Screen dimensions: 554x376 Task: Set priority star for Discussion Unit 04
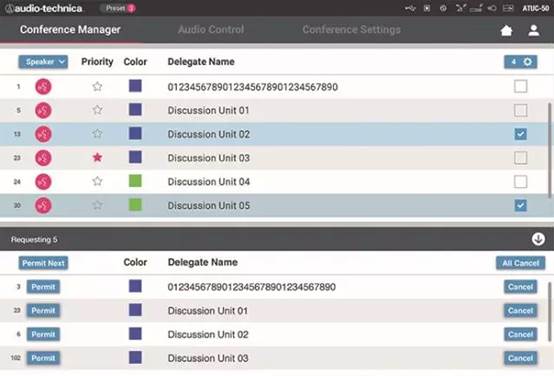[97, 181]
